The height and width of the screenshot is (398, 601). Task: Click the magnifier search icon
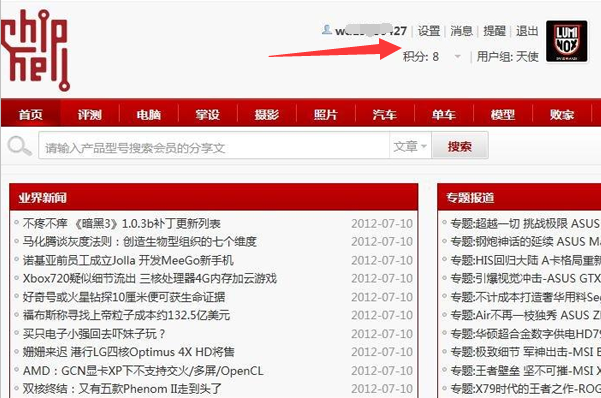(x=19, y=146)
